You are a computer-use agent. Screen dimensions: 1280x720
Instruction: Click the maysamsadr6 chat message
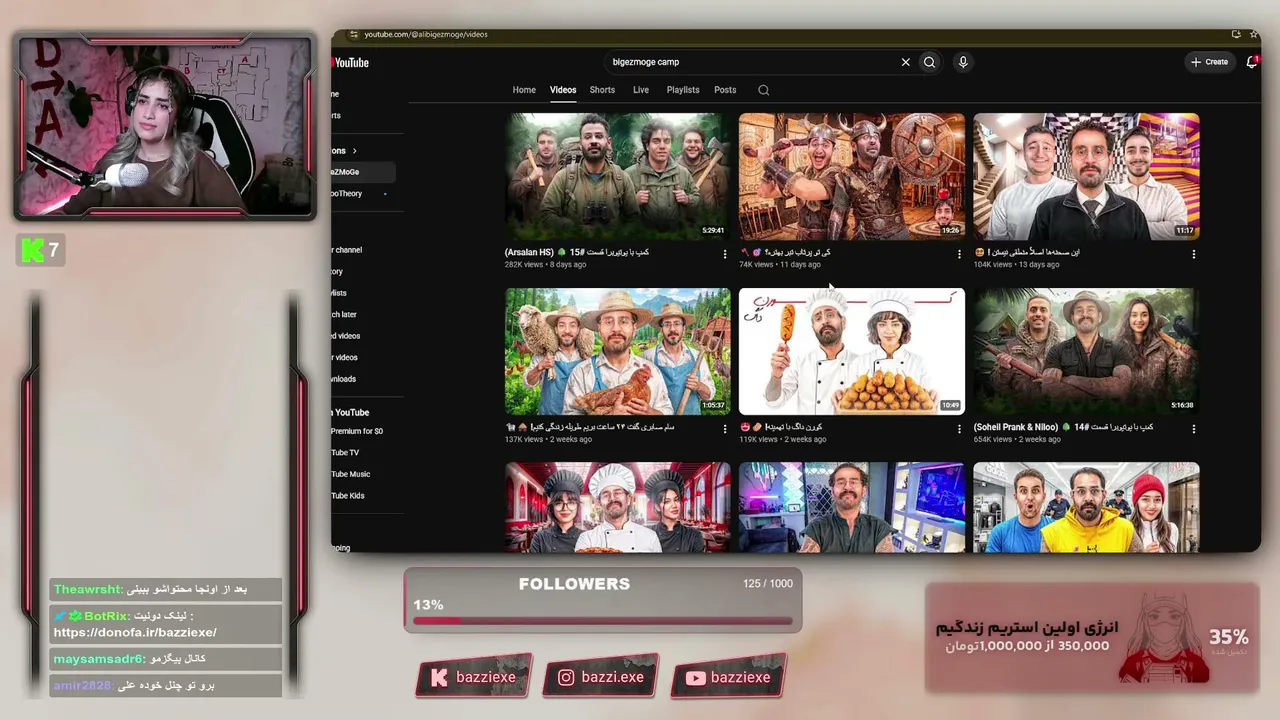tap(166, 659)
